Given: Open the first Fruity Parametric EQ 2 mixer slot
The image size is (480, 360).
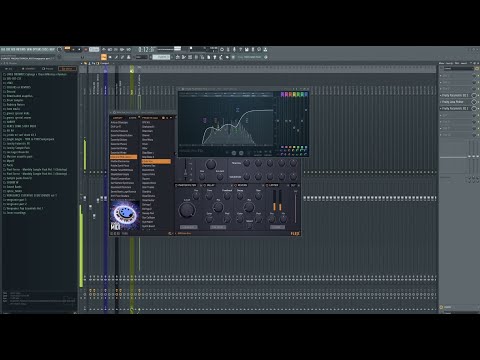Looking at the screenshot, I should point(455,95).
